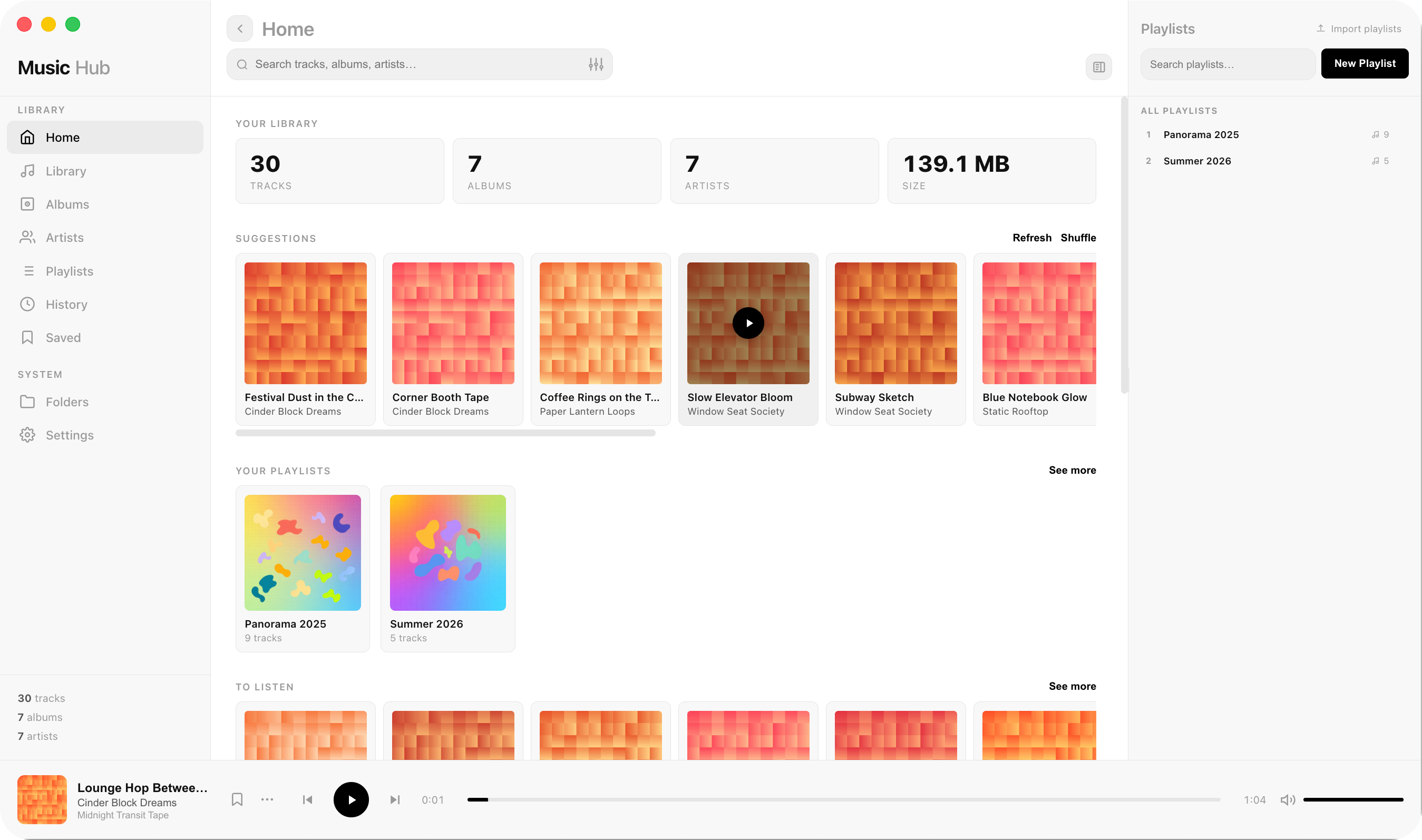Viewport: 1422px width, 840px height.
Task: Click the suggestions horizontal scrollbar
Action: click(445, 433)
